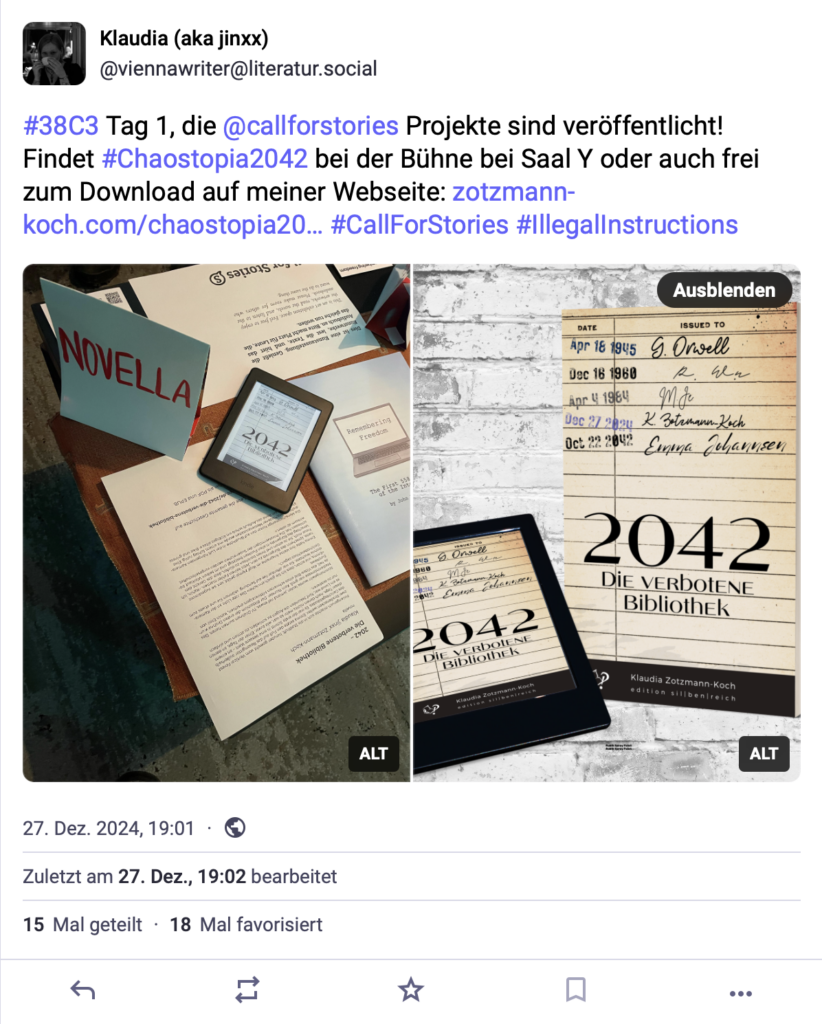This screenshot has height=1024, width=822.
Task: Enlarge the 2042 book cover image
Action: pos(607,522)
